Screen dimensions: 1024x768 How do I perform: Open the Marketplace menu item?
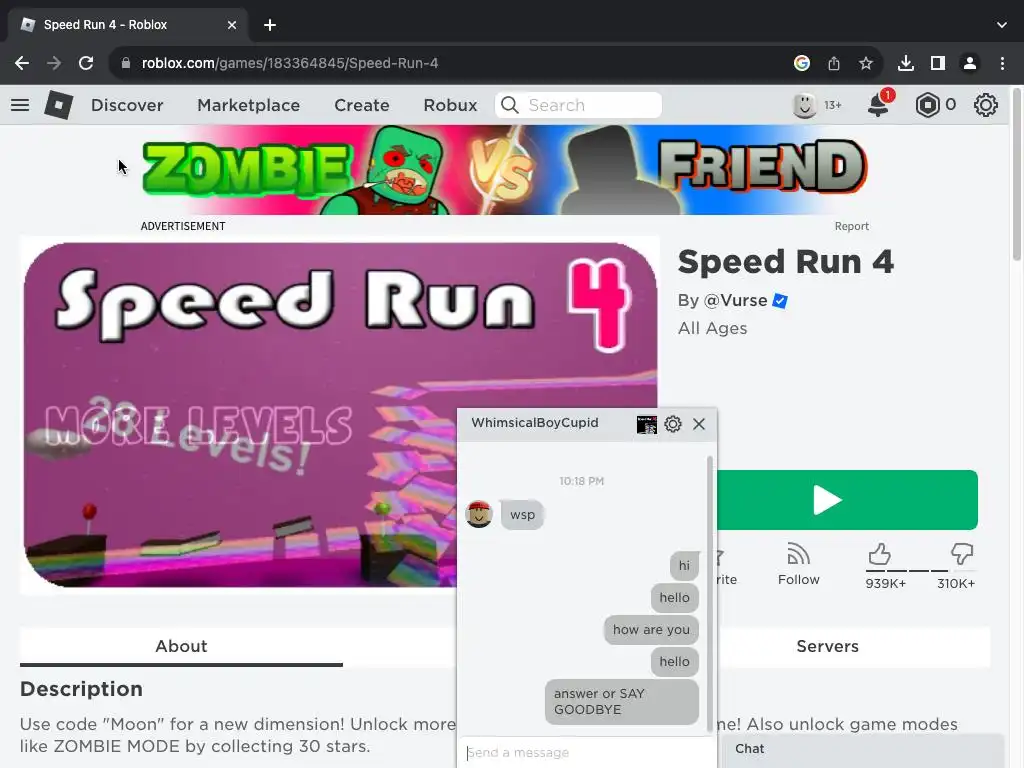[x=248, y=105]
